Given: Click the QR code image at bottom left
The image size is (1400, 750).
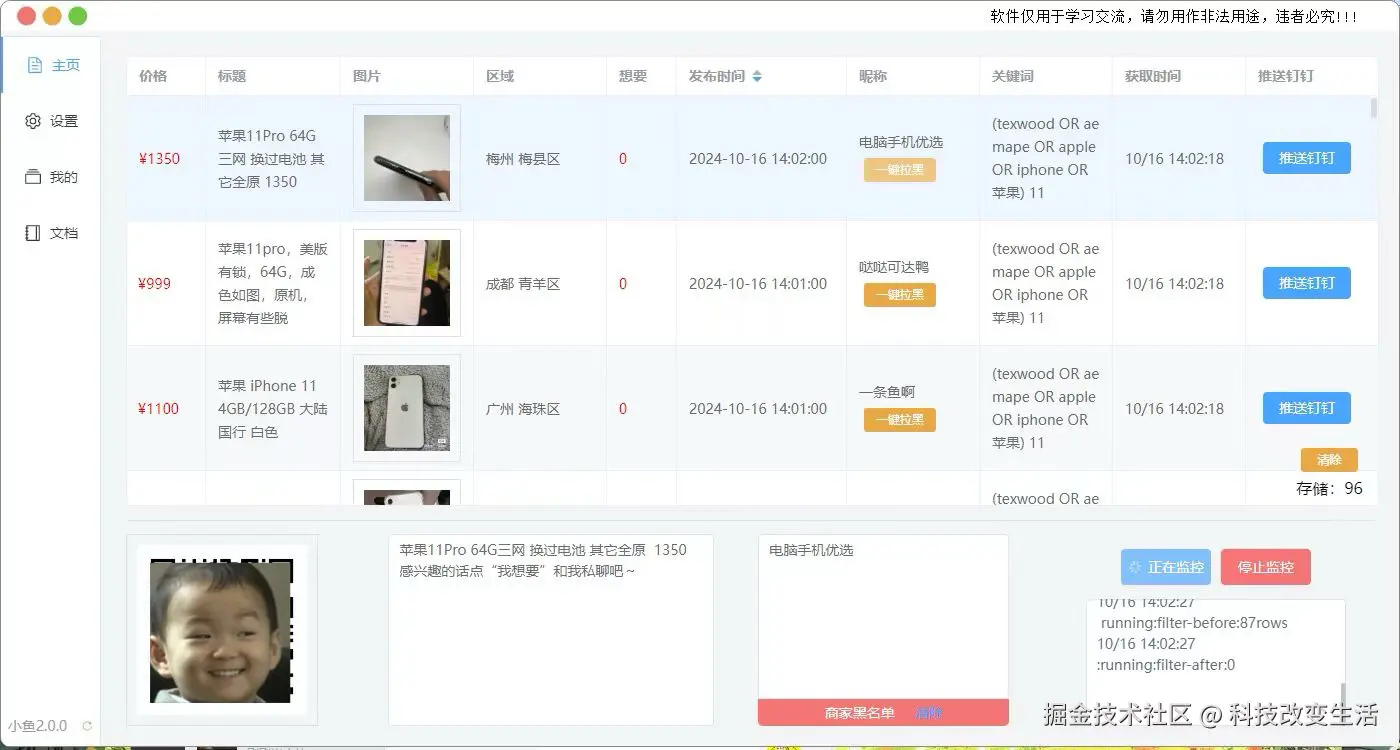Looking at the screenshot, I should pyautogui.click(x=222, y=630).
